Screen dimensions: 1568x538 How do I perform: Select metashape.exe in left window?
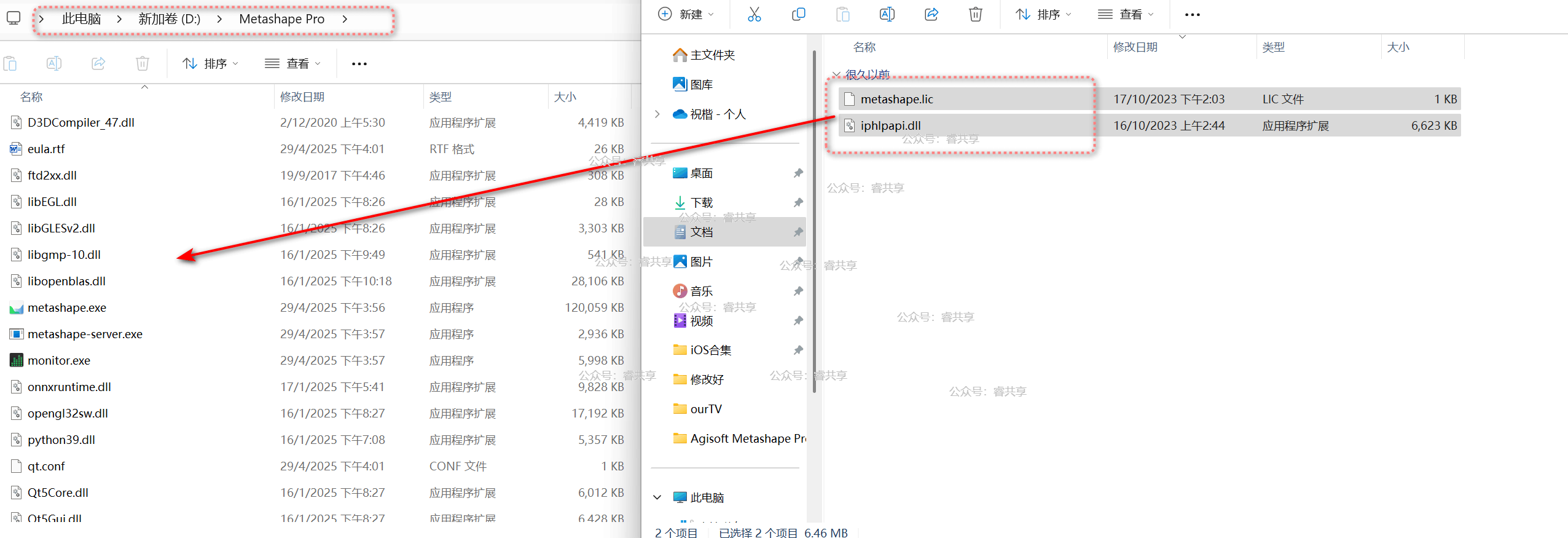67,307
